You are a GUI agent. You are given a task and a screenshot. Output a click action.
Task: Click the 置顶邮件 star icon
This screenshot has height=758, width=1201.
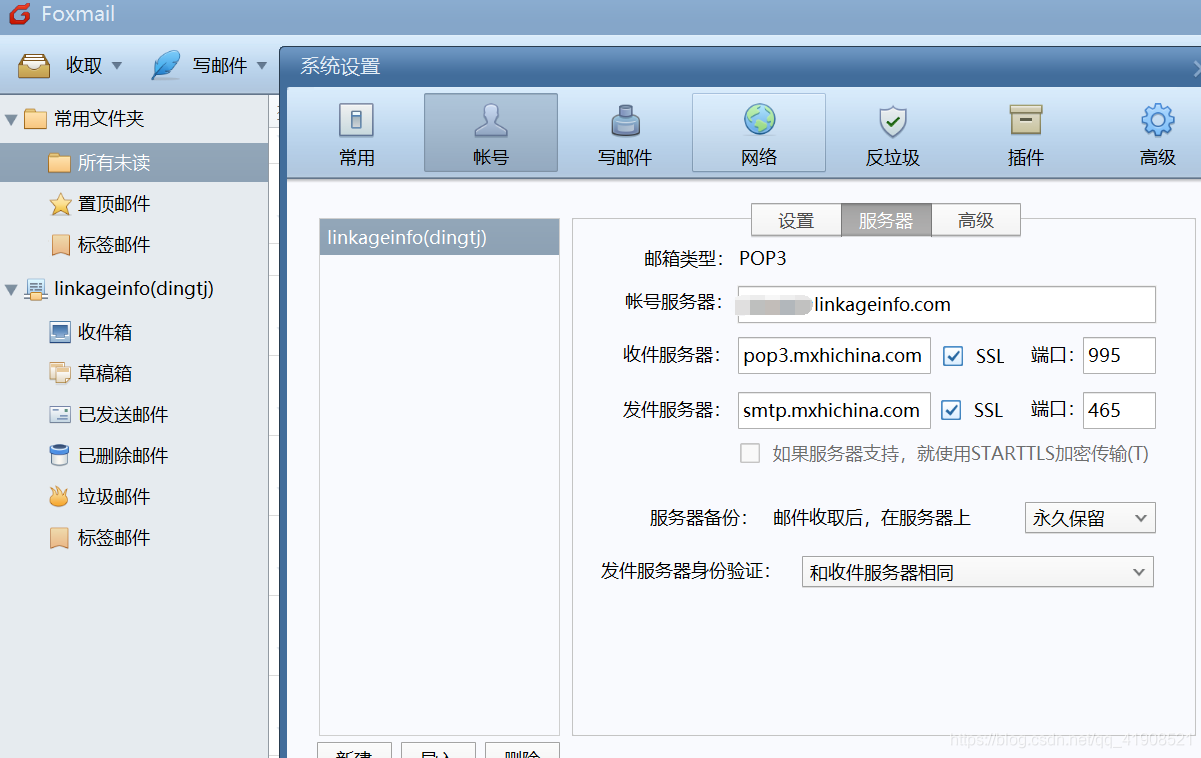click(60, 204)
